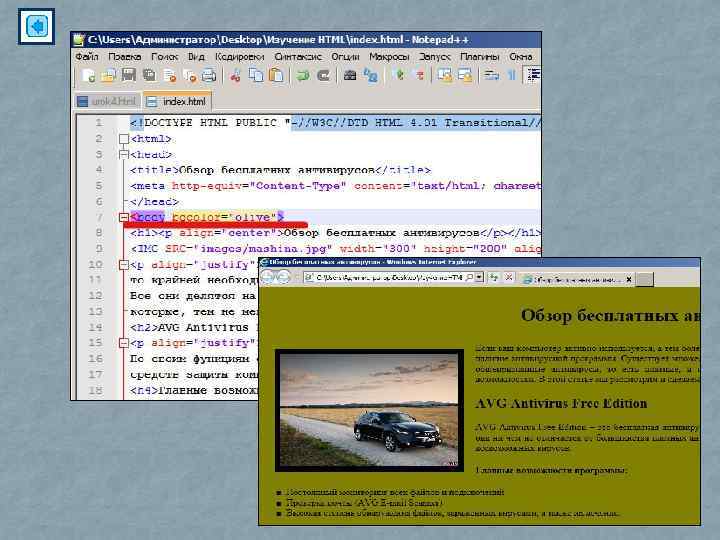The width and height of the screenshot is (720, 540).
Task: Click the AVG Antivirus Free Edition heading
Action: [x=561, y=403]
